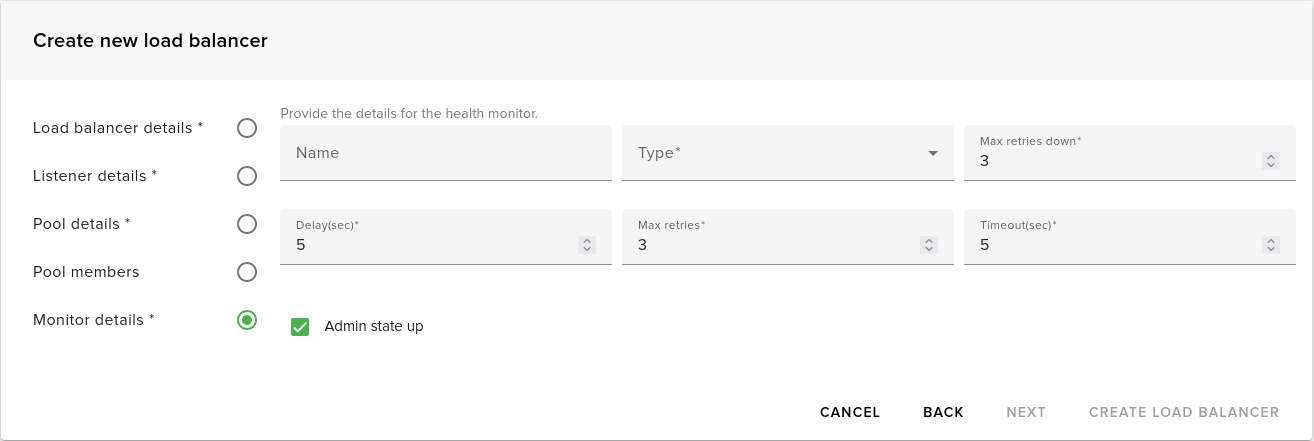Click into the Timeout(sec) value field
Image resolution: width=1314 pixels, height=441 pixels.
click(x=1115, y=244)
